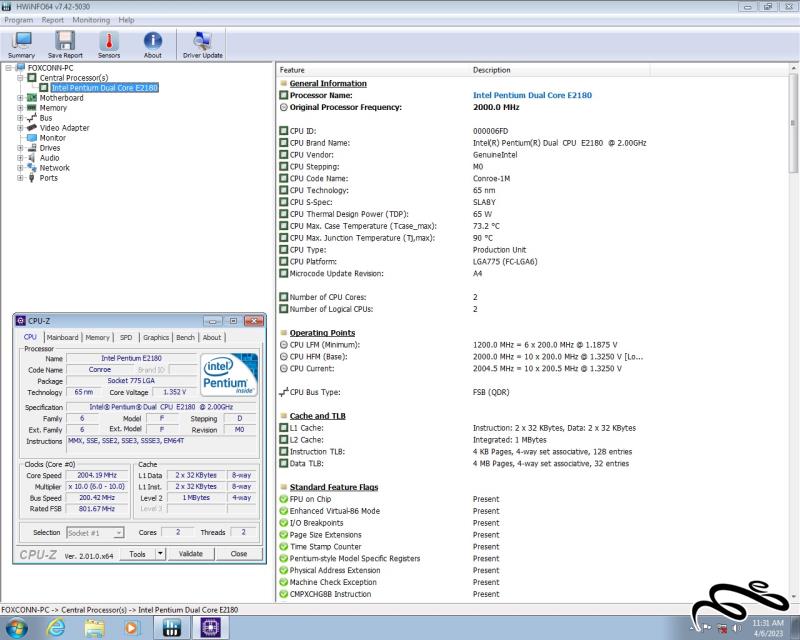Click the Central Processor(s) chip icon

[32, 78]
